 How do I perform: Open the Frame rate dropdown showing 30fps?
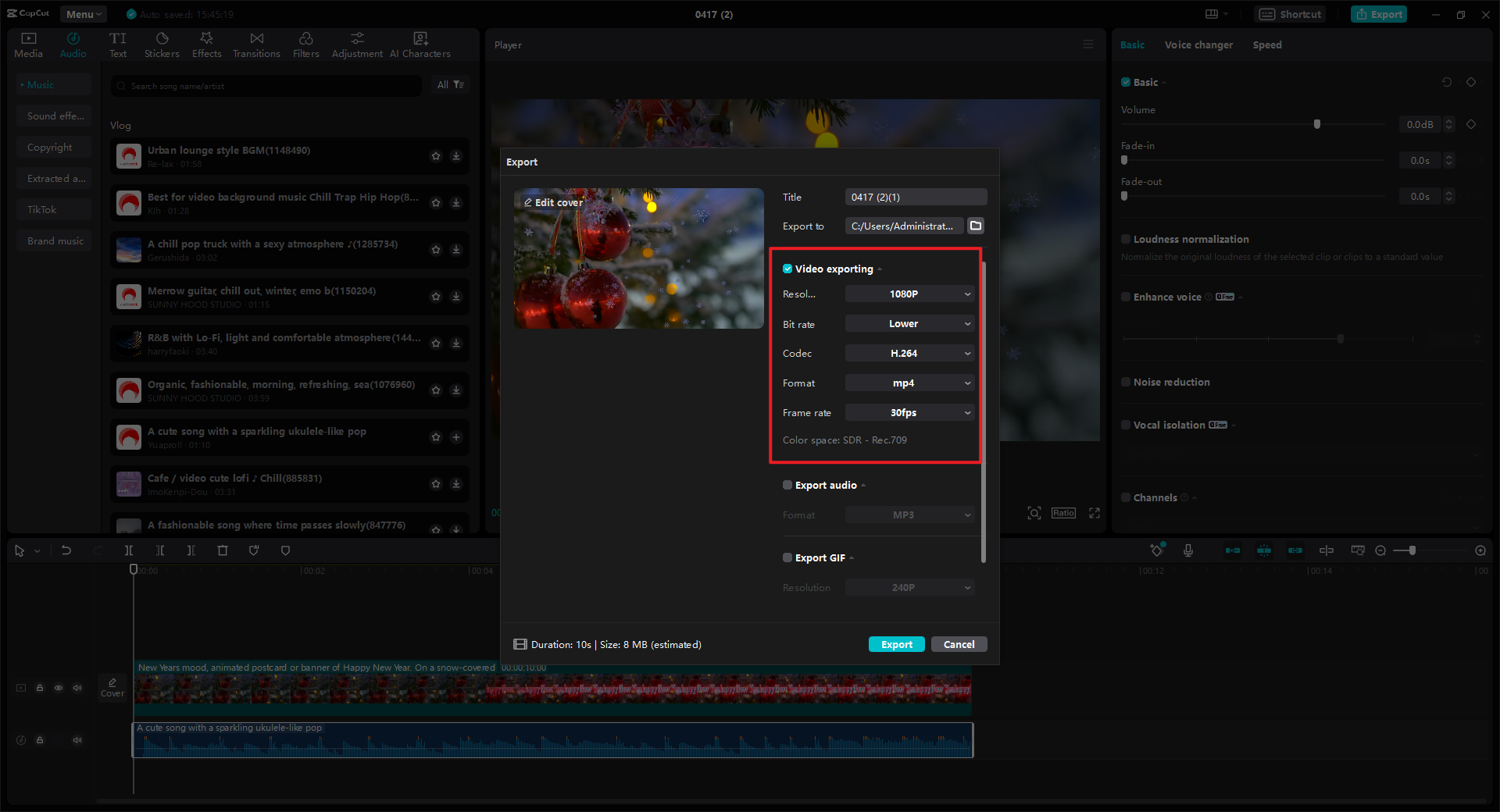coord(909,412)
